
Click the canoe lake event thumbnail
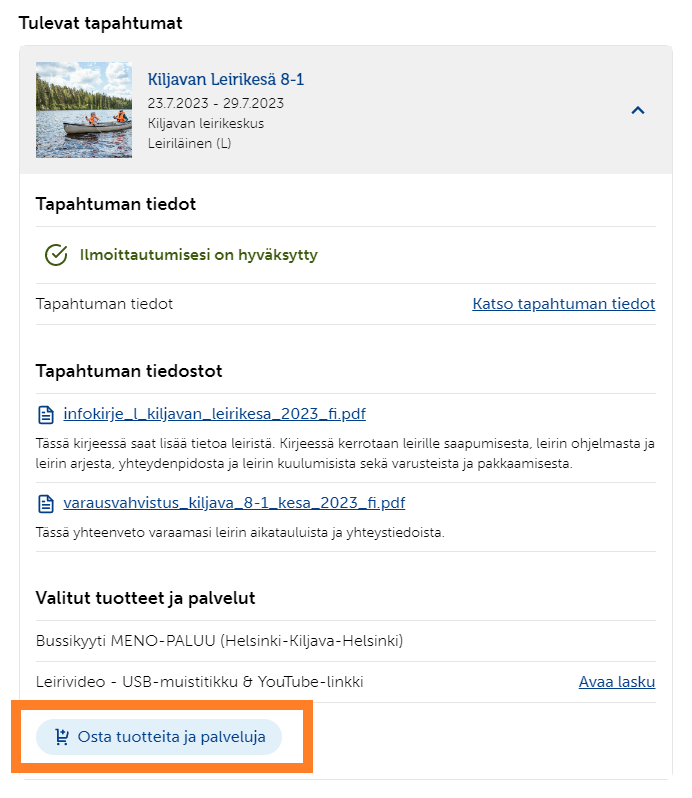[84, 110]
